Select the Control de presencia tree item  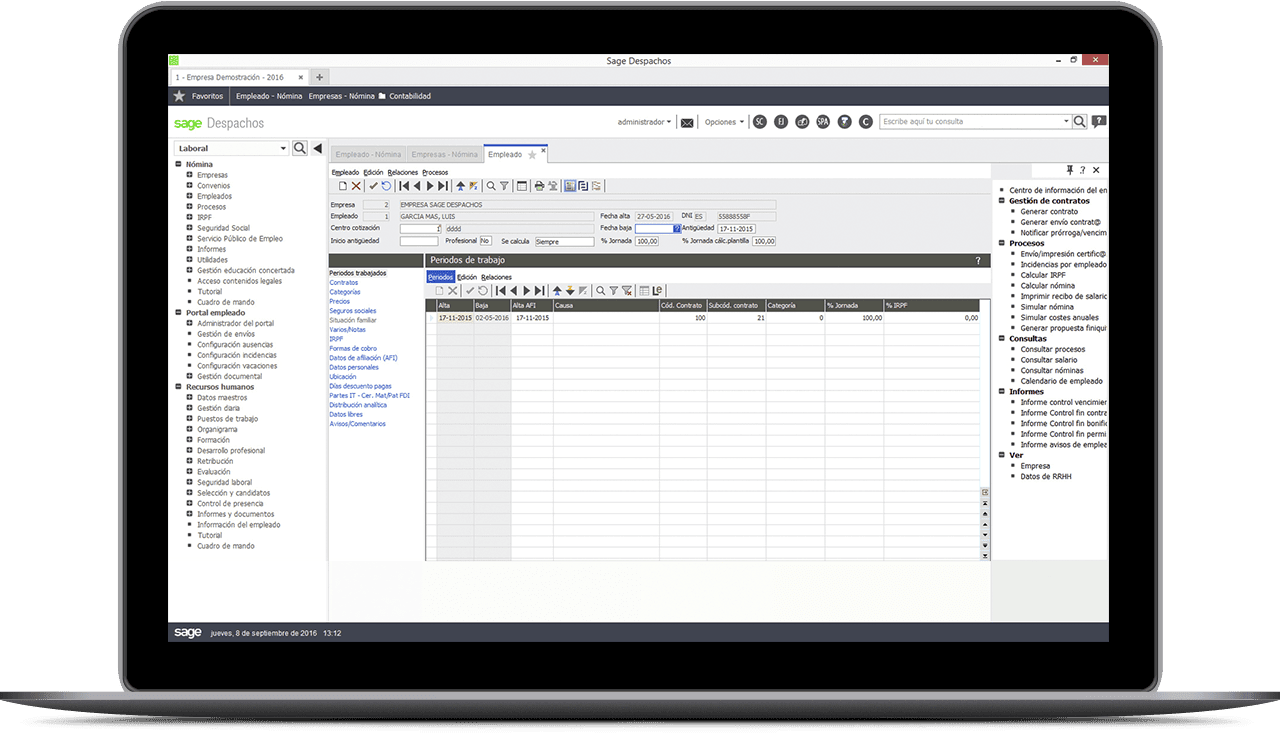point(230,504)
